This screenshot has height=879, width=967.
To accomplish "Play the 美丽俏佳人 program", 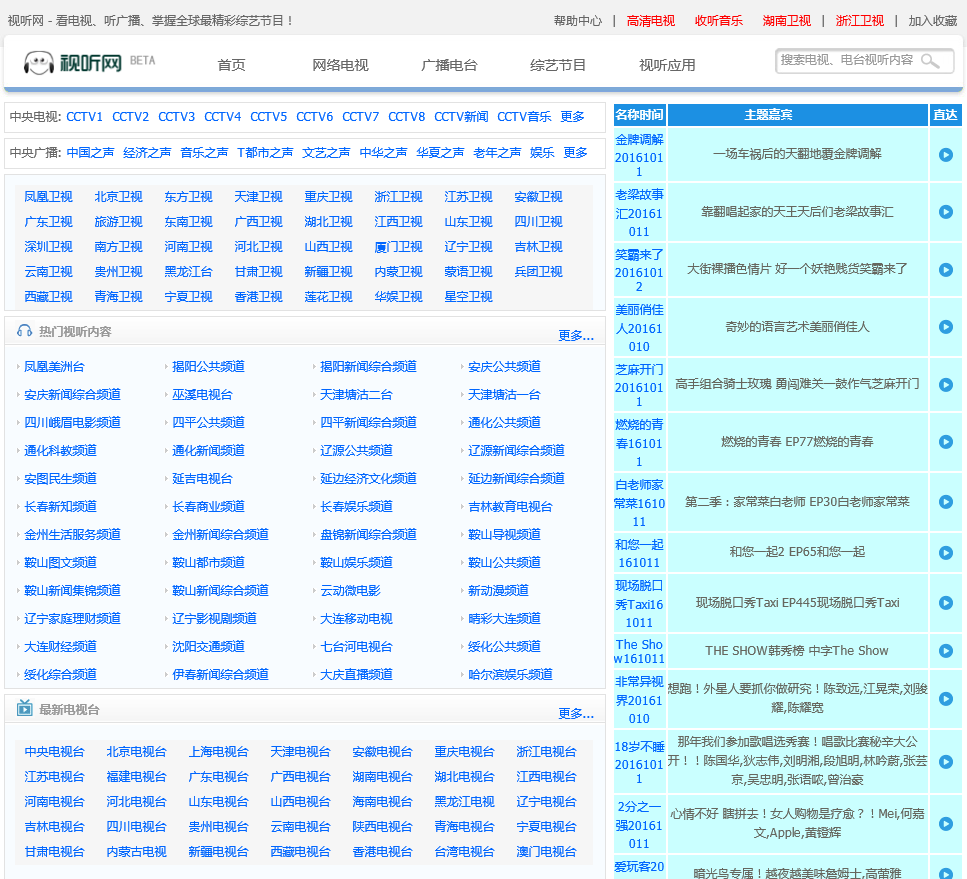I will coord(945,327).
